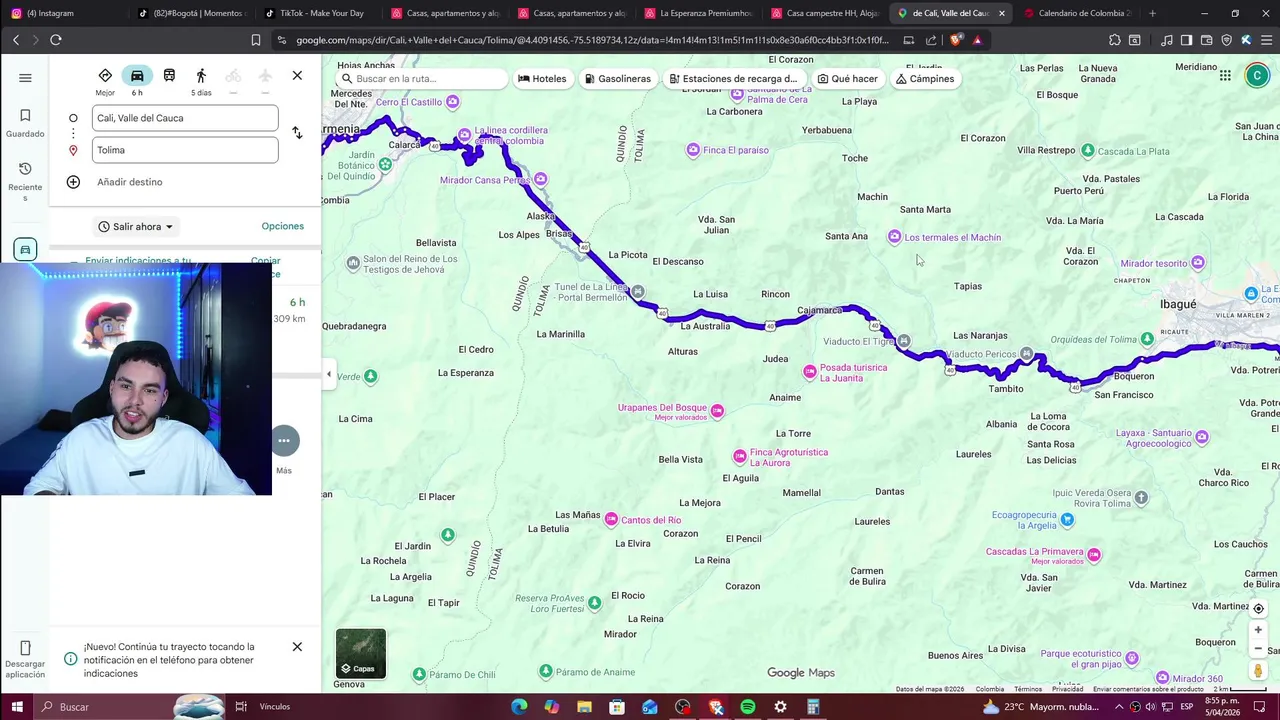Select the best travel mode icon
The width and height of the screenshot is (1280, 720).
(105, 76)
